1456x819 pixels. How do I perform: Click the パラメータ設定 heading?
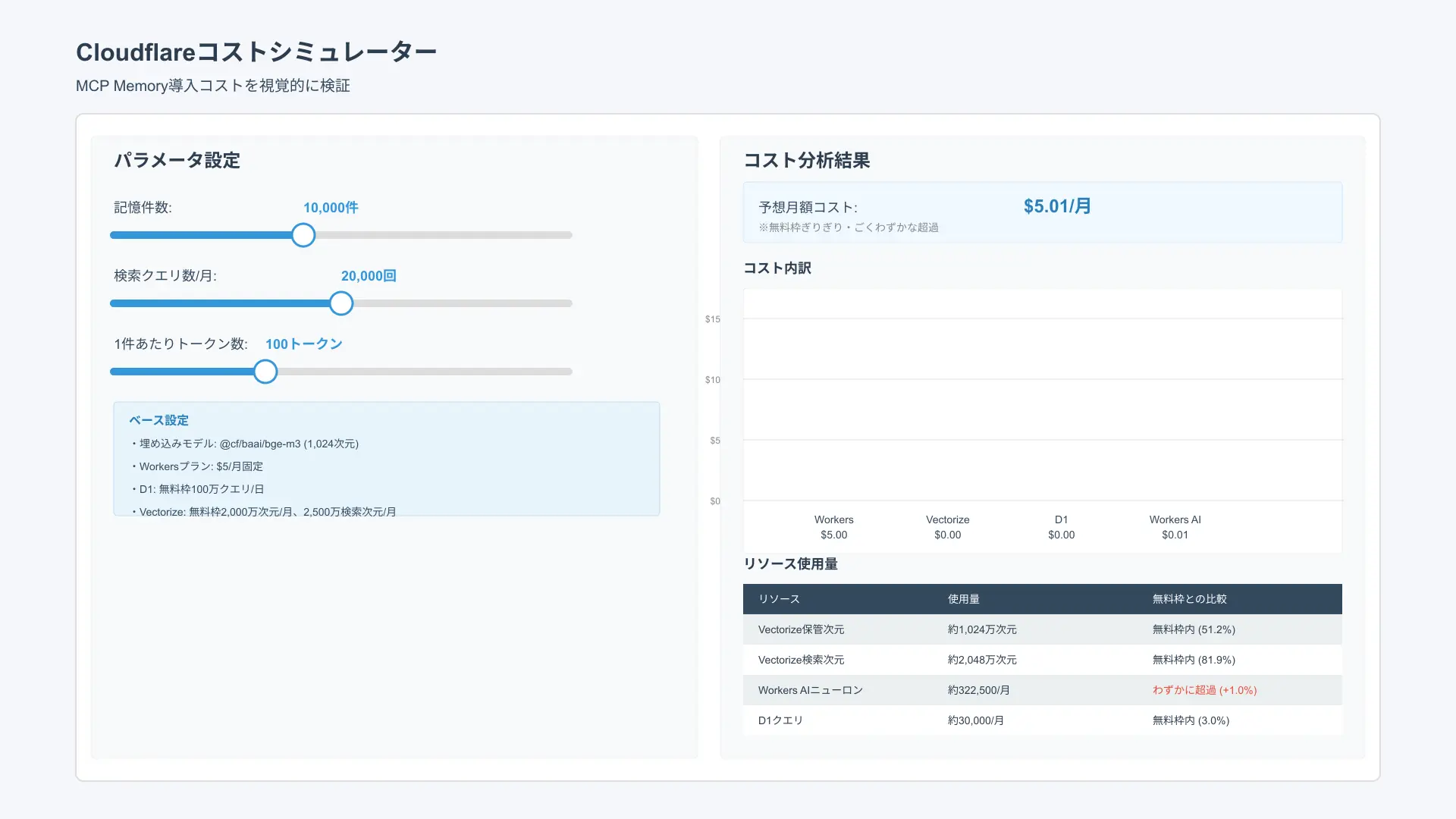(x=177, y=161)
